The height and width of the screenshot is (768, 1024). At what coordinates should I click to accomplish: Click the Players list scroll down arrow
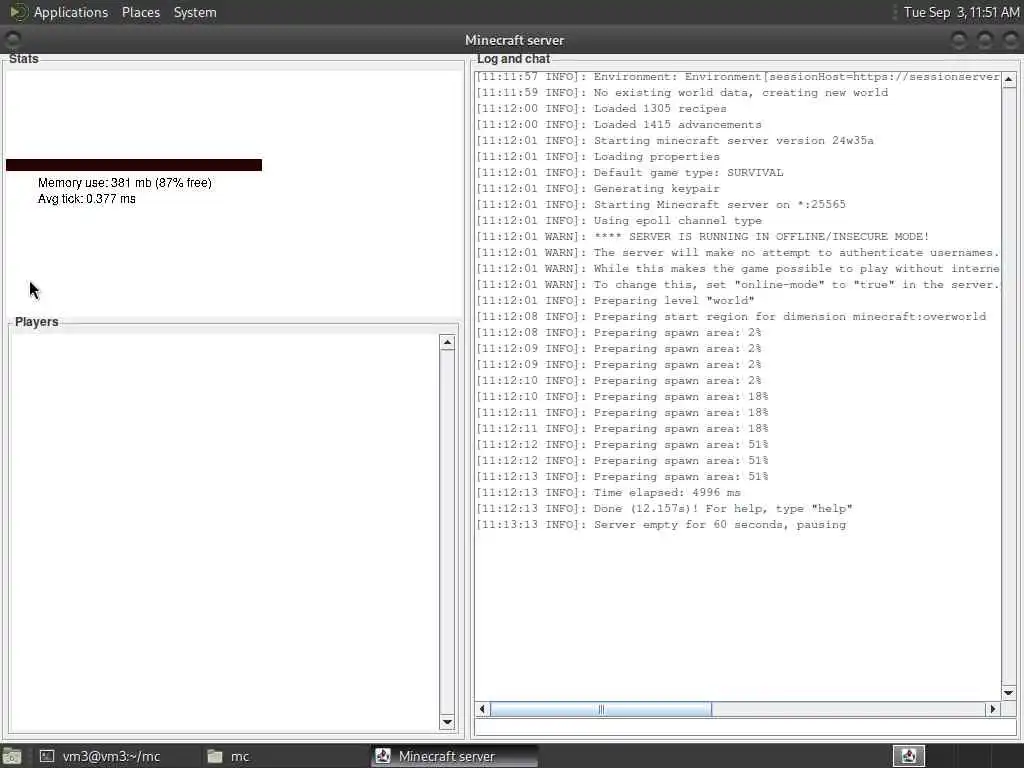(447, 722)
